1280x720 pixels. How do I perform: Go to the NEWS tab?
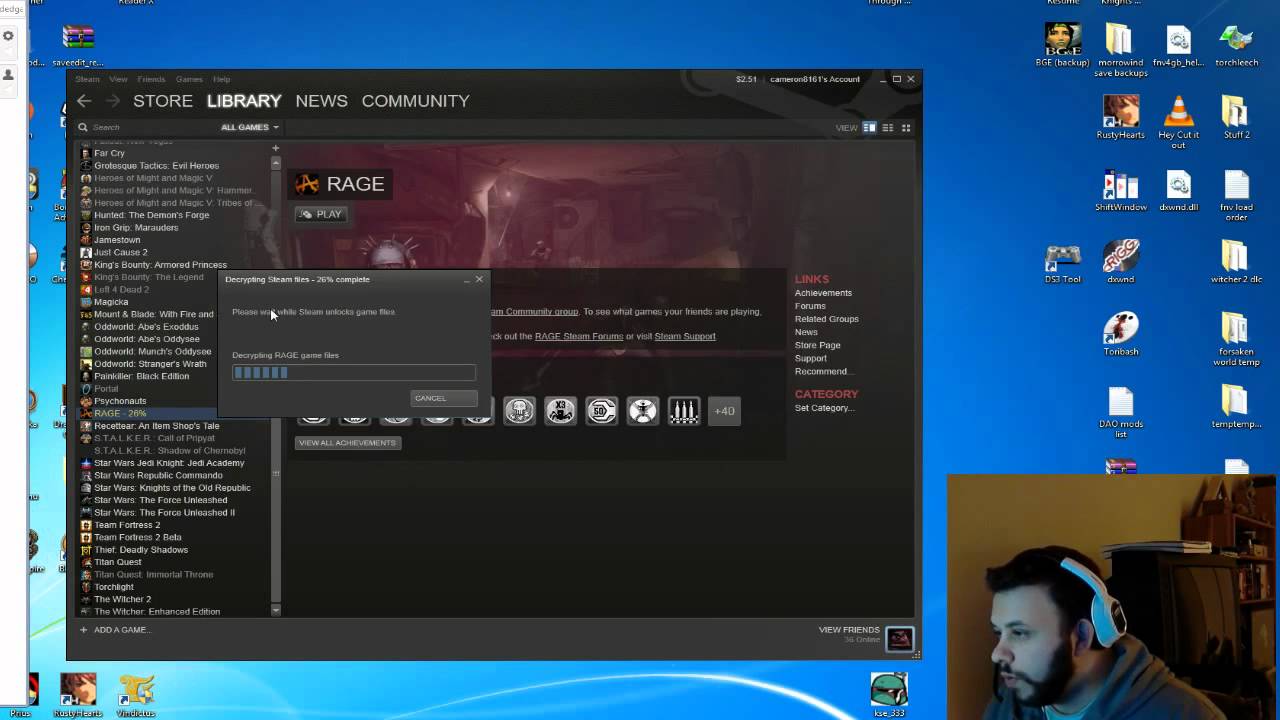tap(321, 101)
